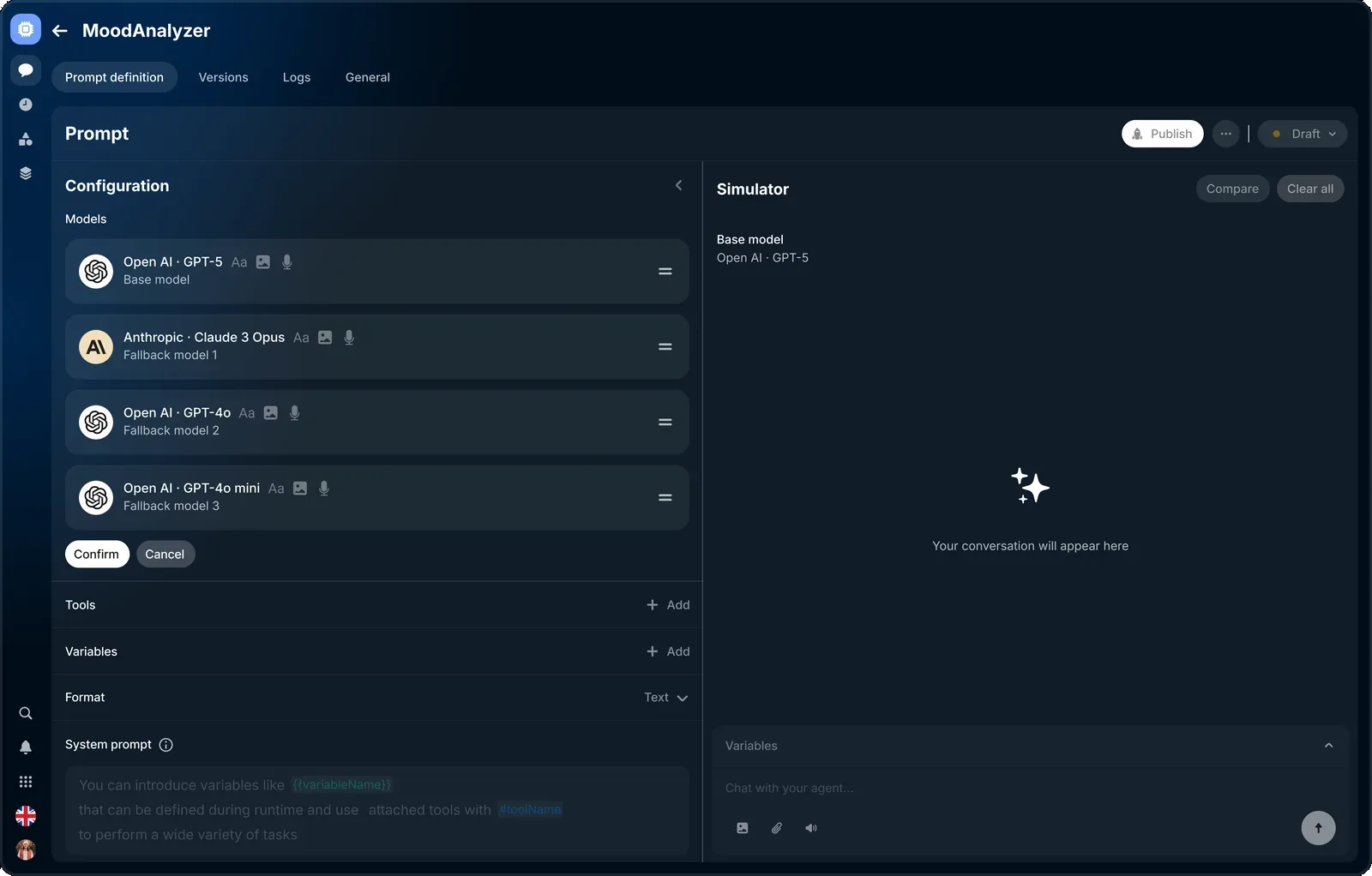This screenshot has width=1372, height=876.
Task: Click the drag handle for GPT-4o fallback model 2
Action: [x=665, y=422]
